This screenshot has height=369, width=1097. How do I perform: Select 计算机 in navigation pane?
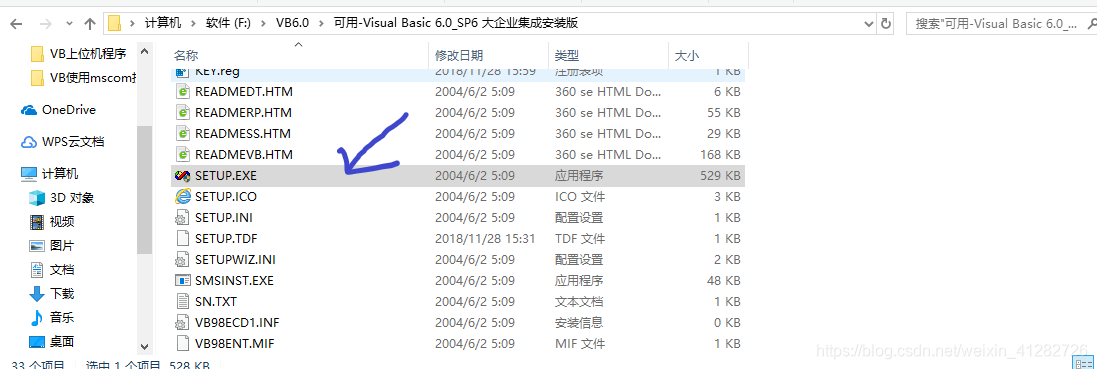(59, 173)
